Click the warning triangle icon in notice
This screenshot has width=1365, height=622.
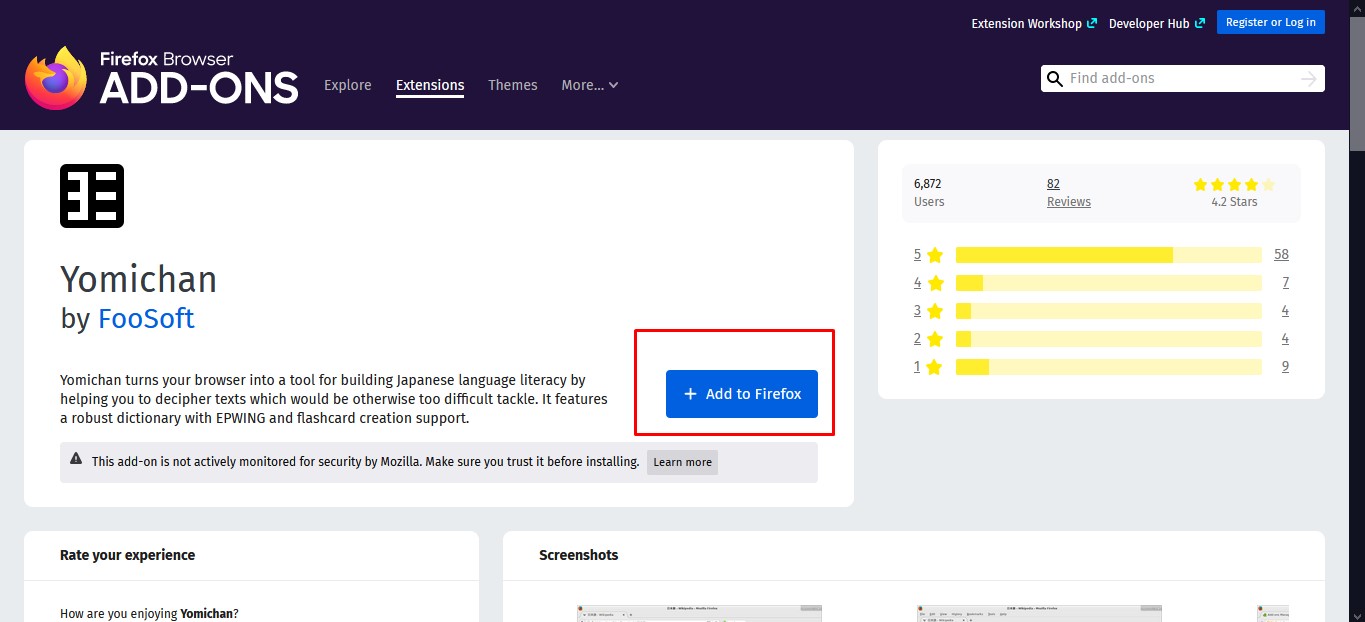pos(76,459)
